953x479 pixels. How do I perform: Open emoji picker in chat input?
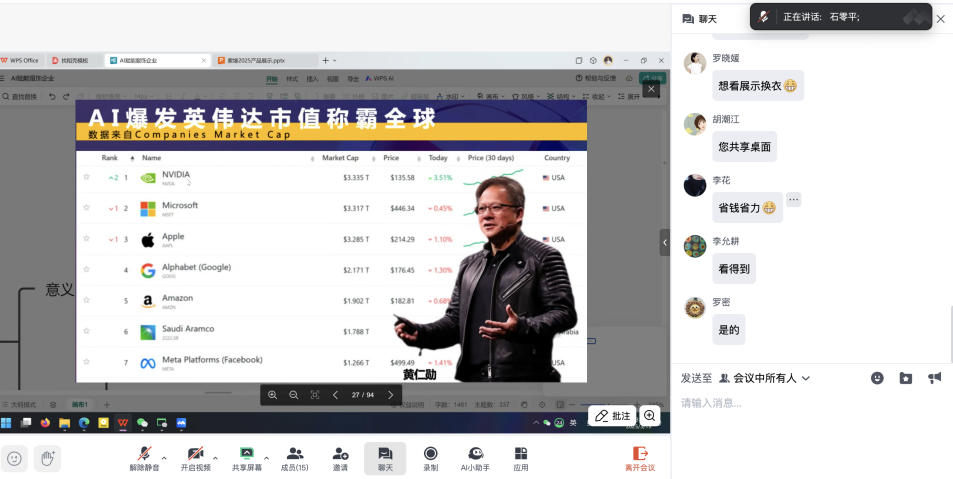(x=877, y=378)
